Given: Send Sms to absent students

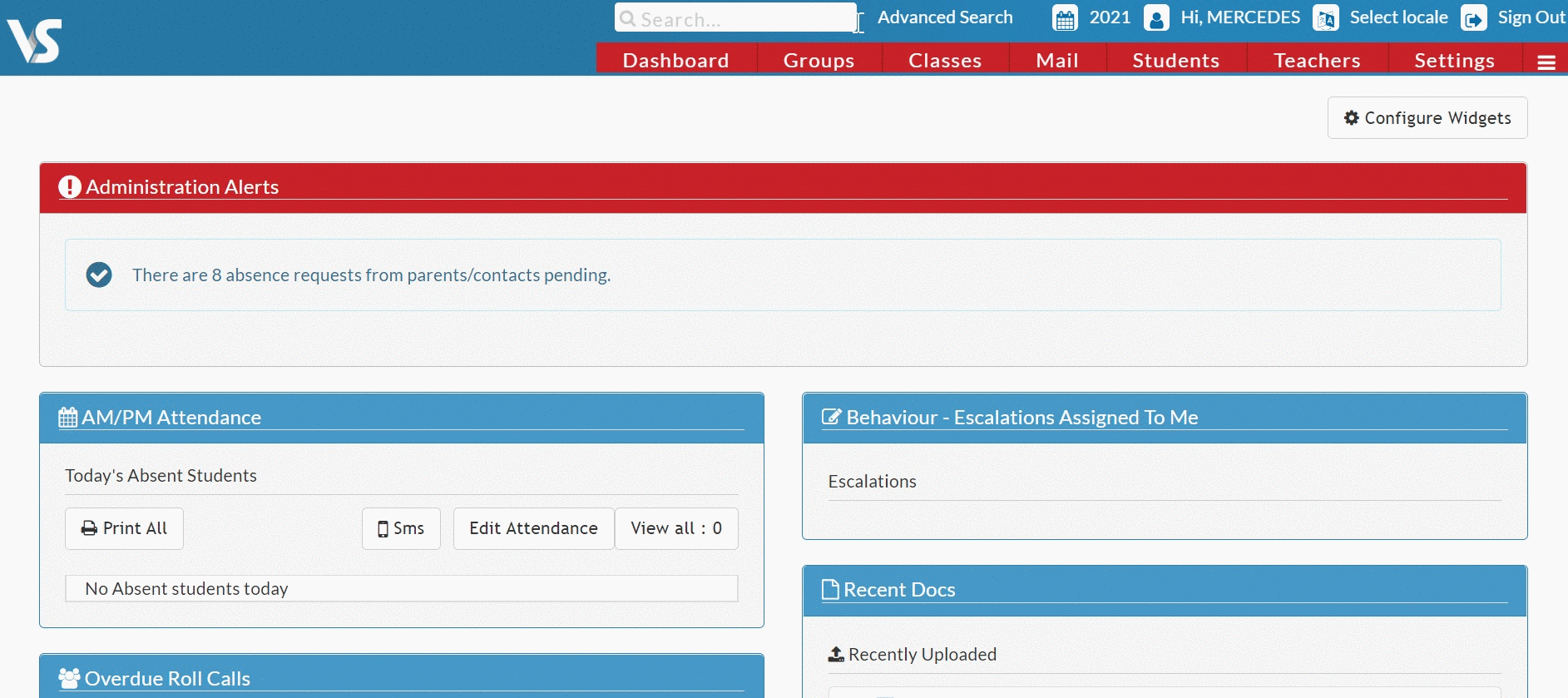Looking at the screenshot, I should click(x=401, y=528).
